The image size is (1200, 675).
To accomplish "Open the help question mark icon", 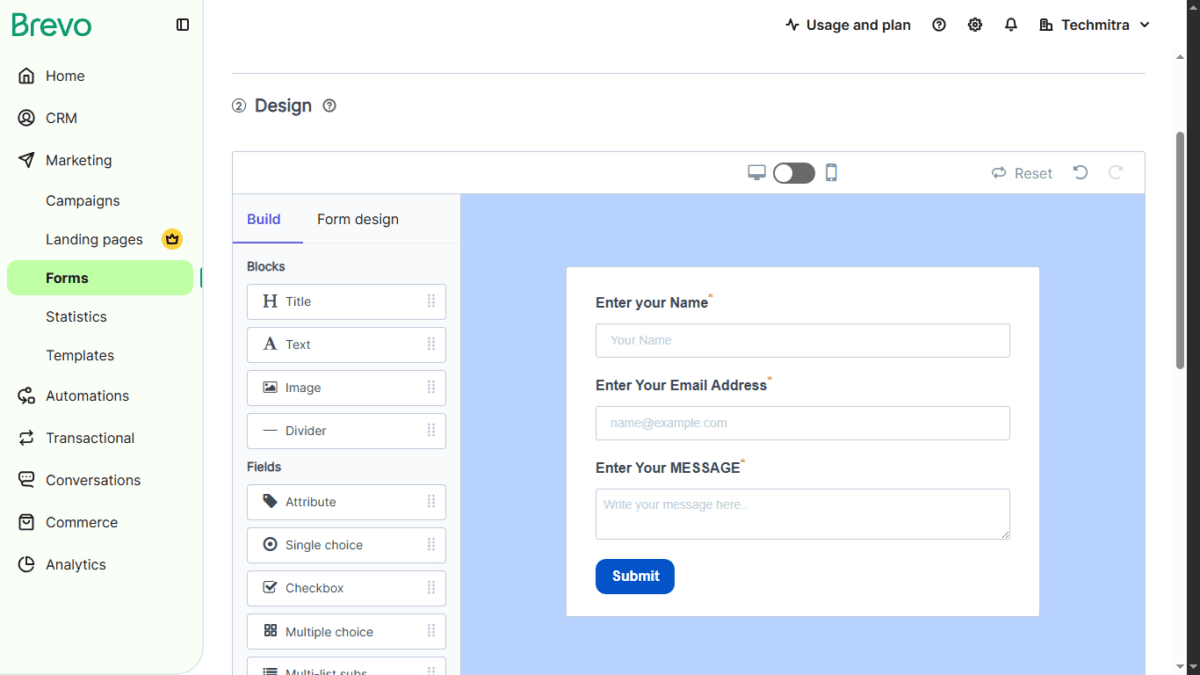I will (x=939, y=25).
